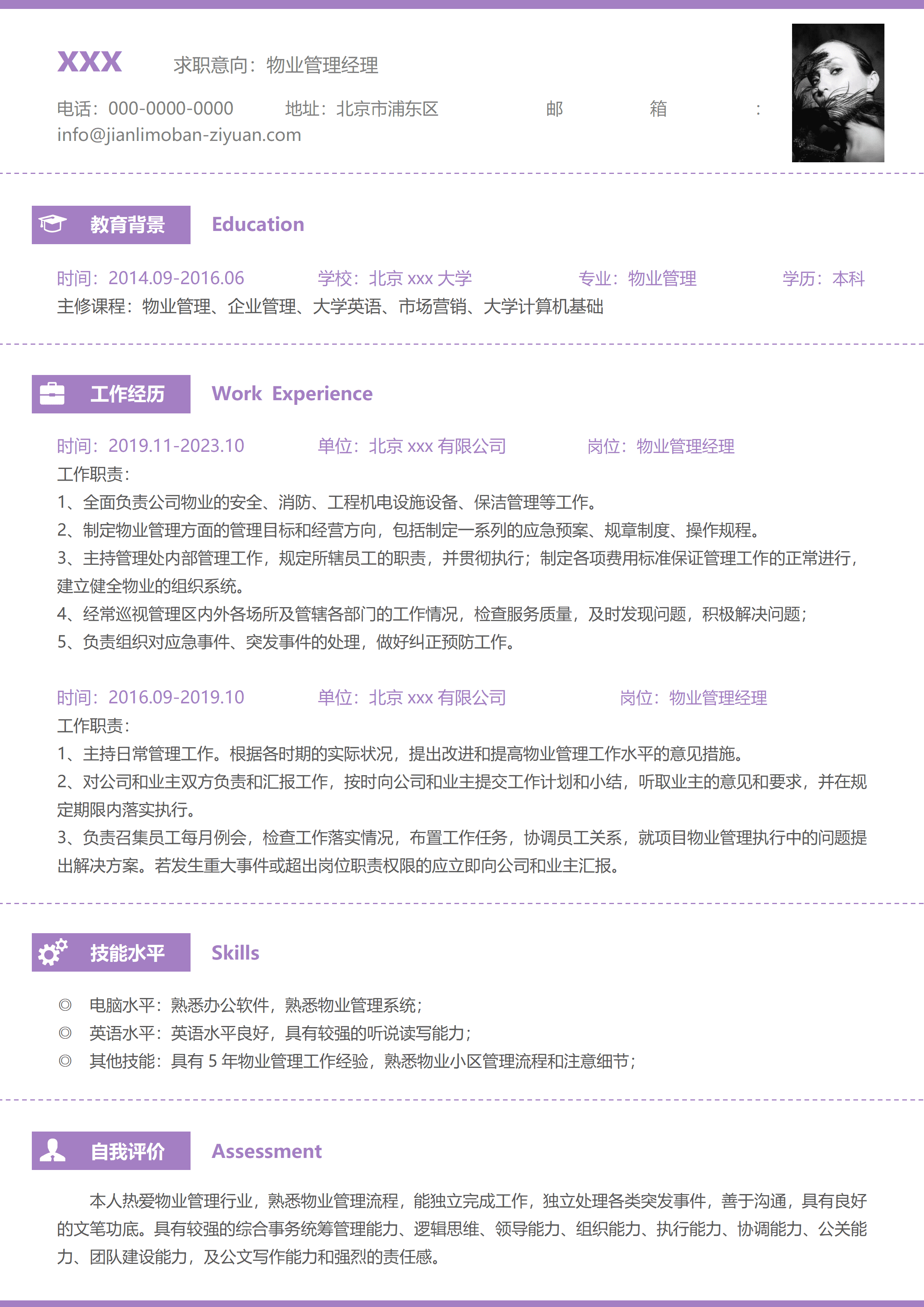Select the Skills English heading
The height and width of the screenshot is (1307, 924).
click(x=234, y=952)
